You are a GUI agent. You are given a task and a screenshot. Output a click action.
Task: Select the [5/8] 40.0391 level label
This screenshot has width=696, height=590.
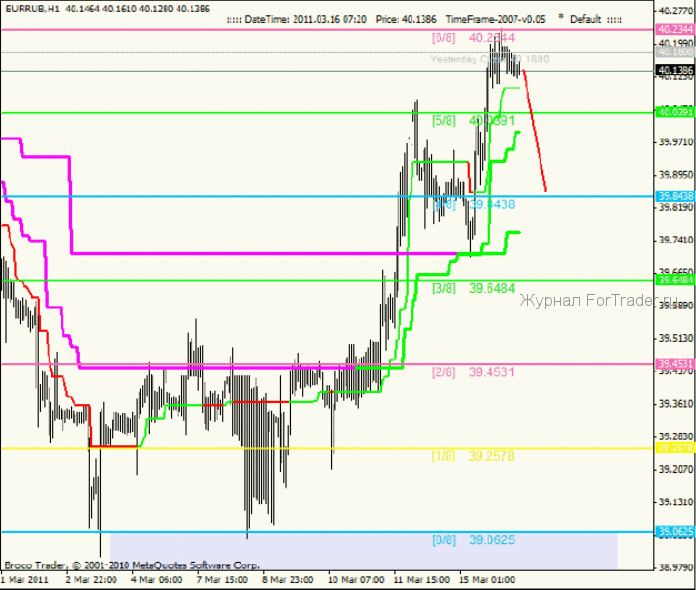(473, 121)
